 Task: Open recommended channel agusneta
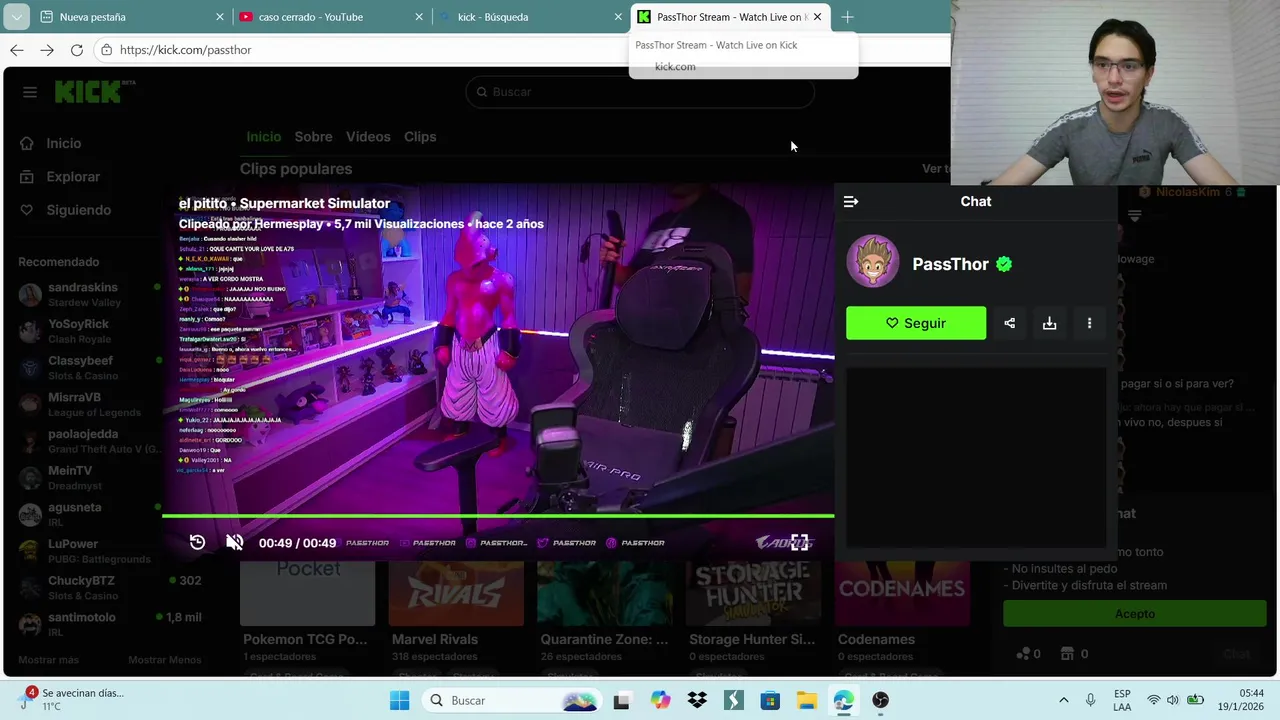point(90,514)
